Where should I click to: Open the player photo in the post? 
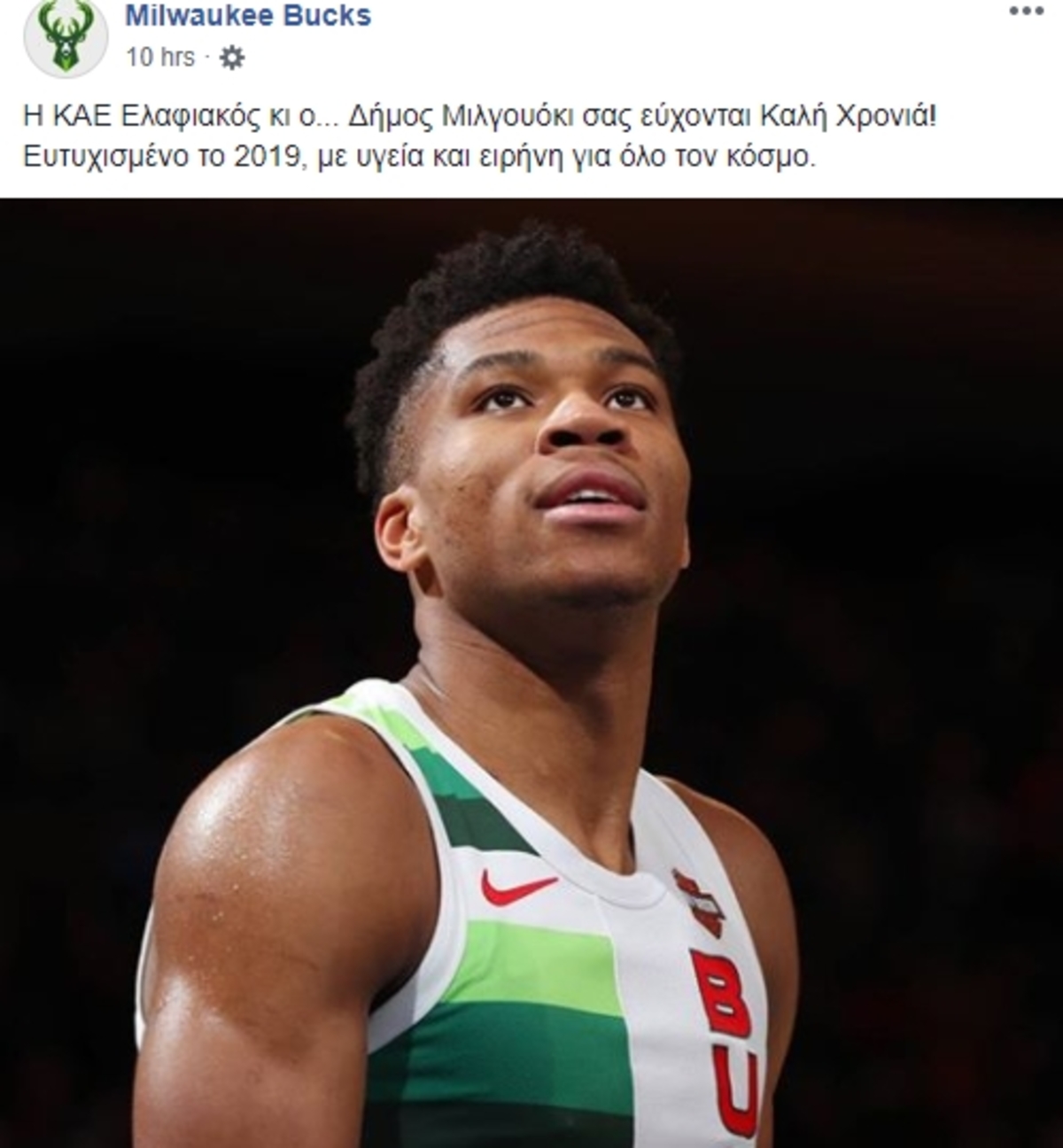pos(531,673)
